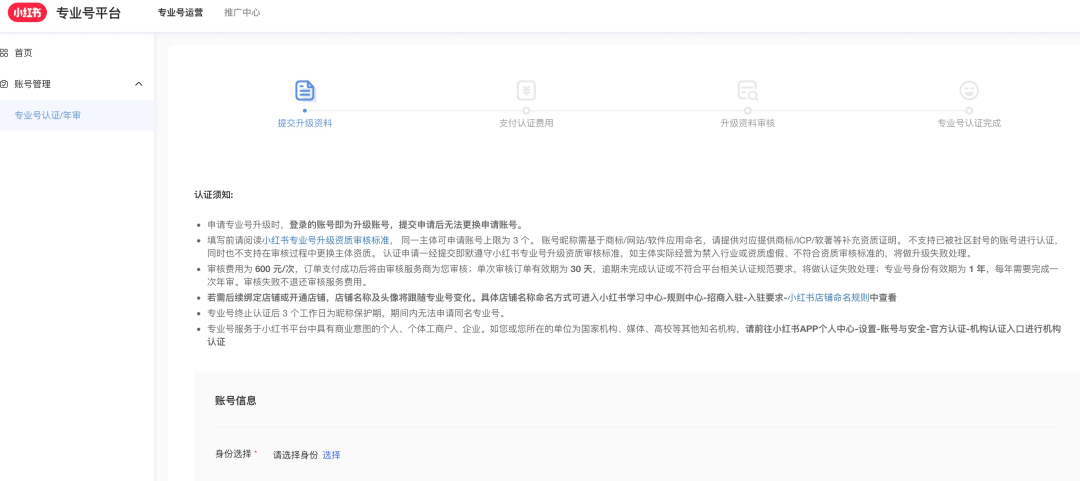Screen dimensions: 1080x481
Task: Switch to the 推广中心 tab
Action: (x=242, y=12)
